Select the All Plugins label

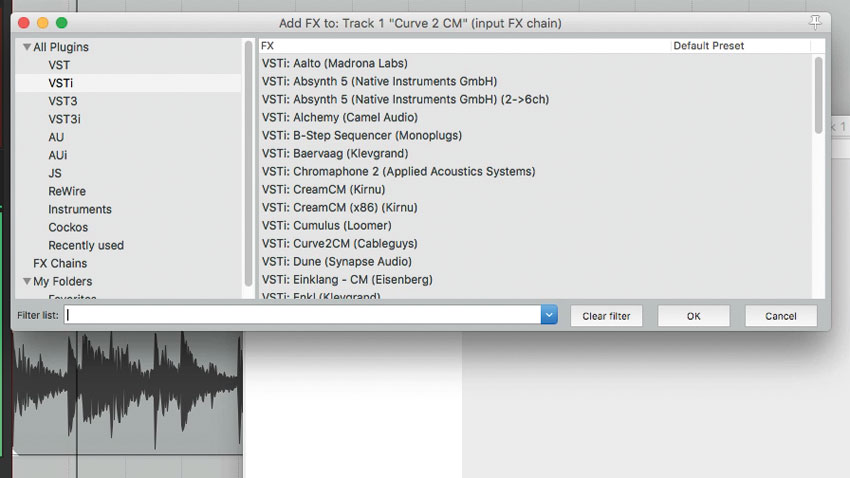[61, 47]
